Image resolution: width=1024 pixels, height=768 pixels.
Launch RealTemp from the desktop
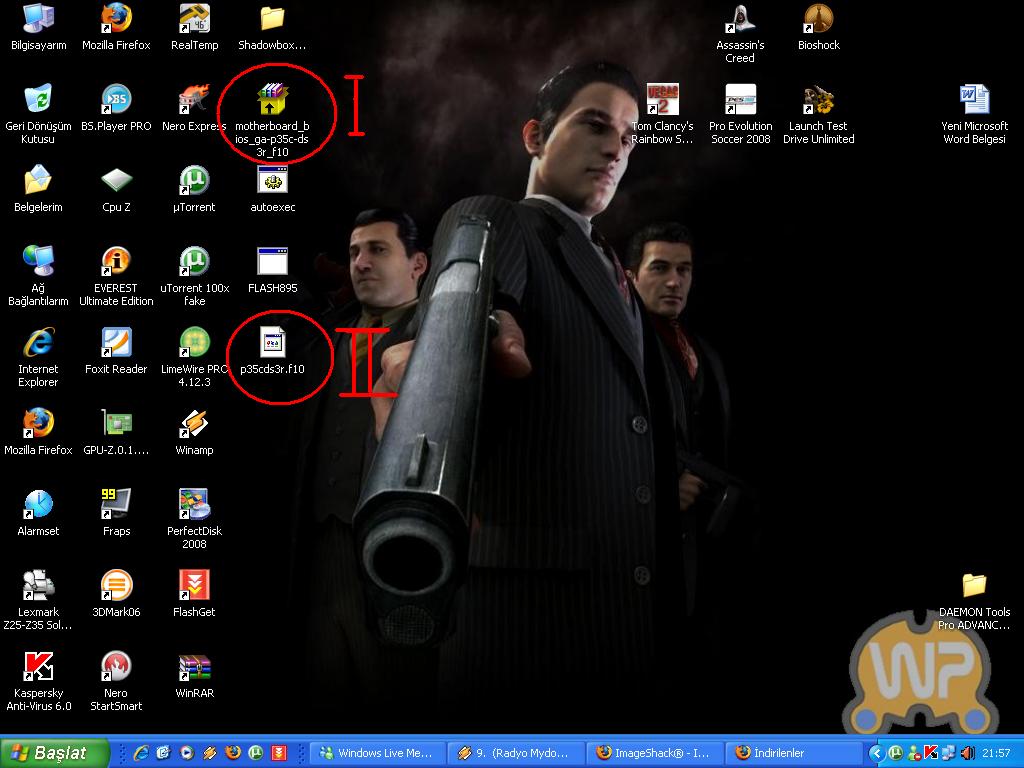tap(195, 28)
